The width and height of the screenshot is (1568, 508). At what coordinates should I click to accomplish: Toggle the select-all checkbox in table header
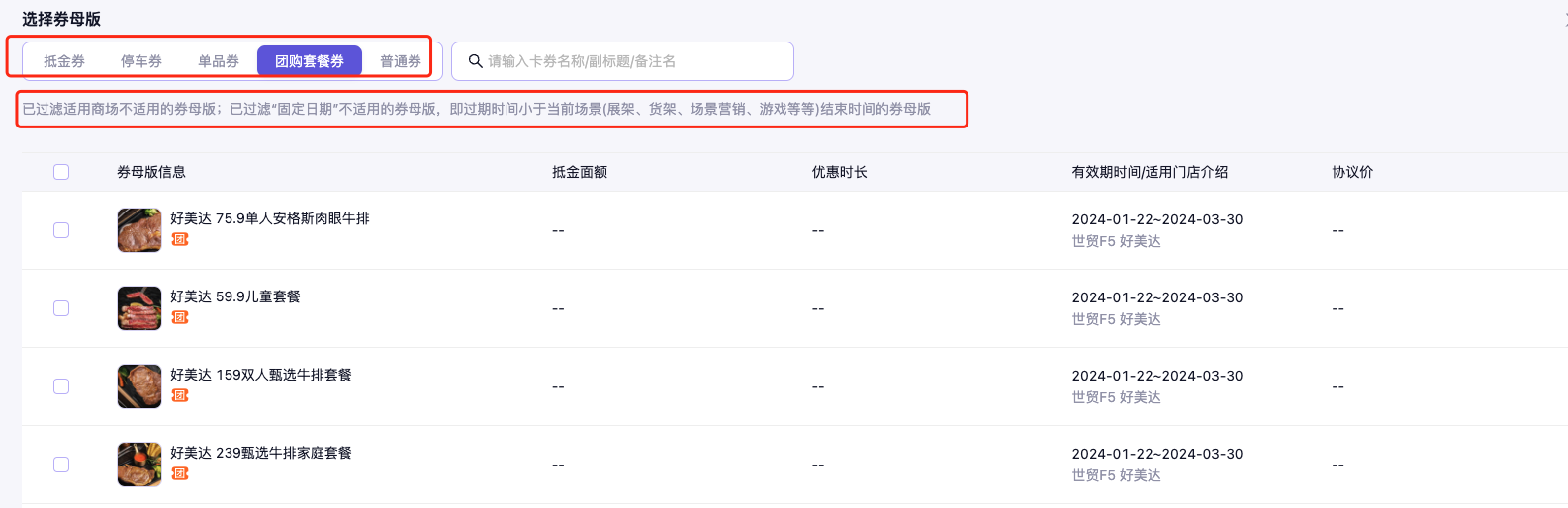pos(61,172)
